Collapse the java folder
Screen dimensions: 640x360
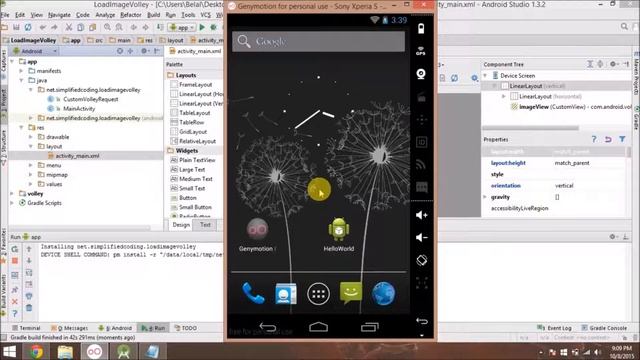[x=21, y=80]
